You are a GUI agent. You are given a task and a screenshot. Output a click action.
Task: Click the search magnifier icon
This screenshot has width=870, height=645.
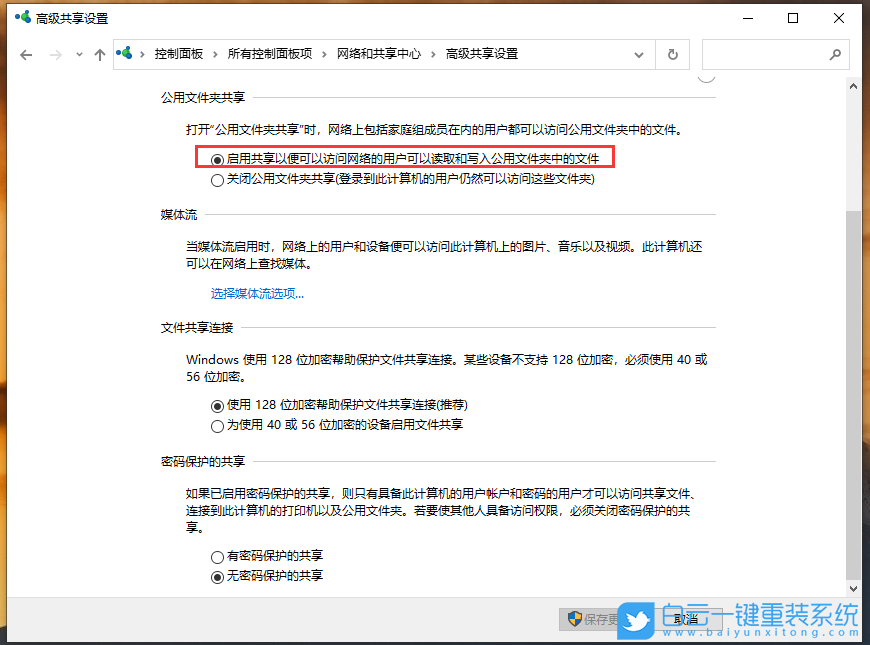click(x=835, y=54)
